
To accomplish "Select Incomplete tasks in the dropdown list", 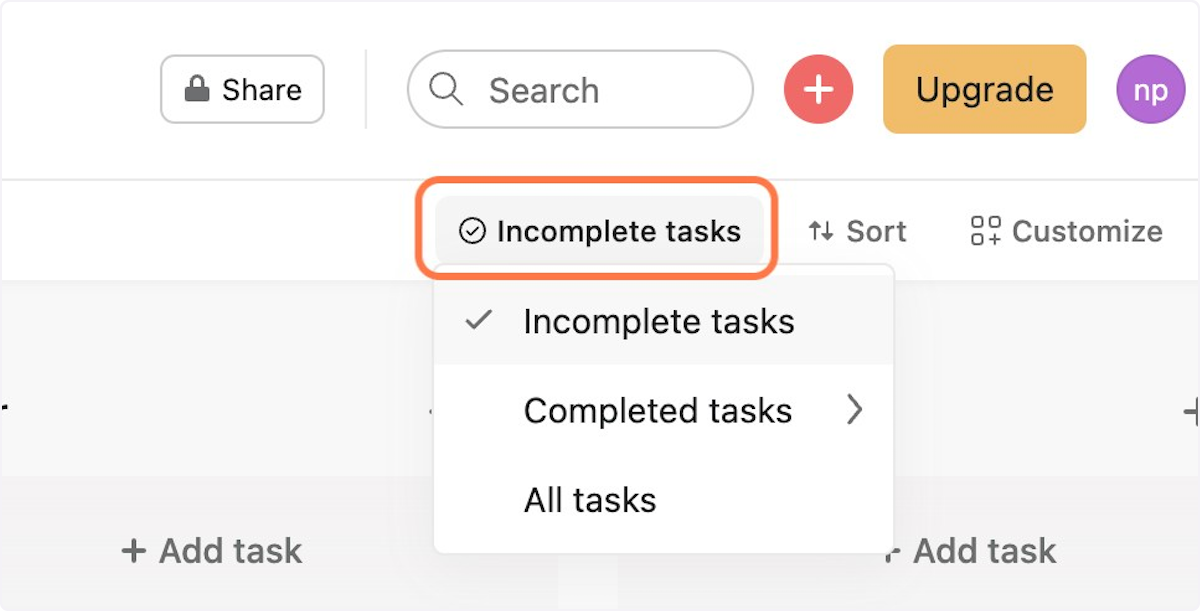I will (658, 321).
